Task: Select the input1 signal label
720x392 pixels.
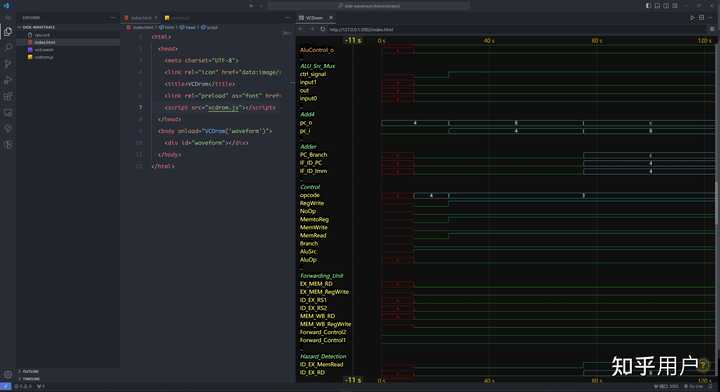Action: point(308,82)
